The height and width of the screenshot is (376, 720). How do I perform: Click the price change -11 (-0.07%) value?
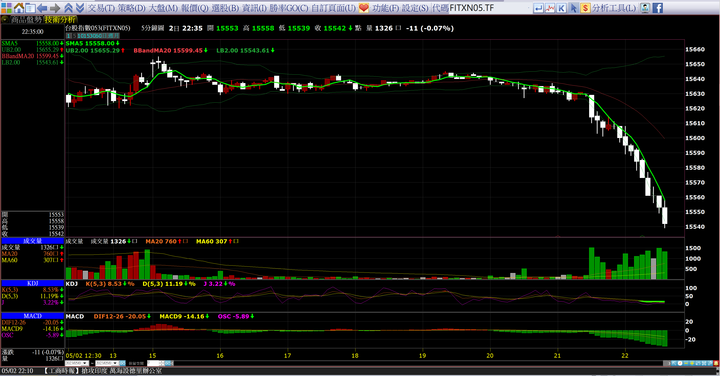coord(430,28)
